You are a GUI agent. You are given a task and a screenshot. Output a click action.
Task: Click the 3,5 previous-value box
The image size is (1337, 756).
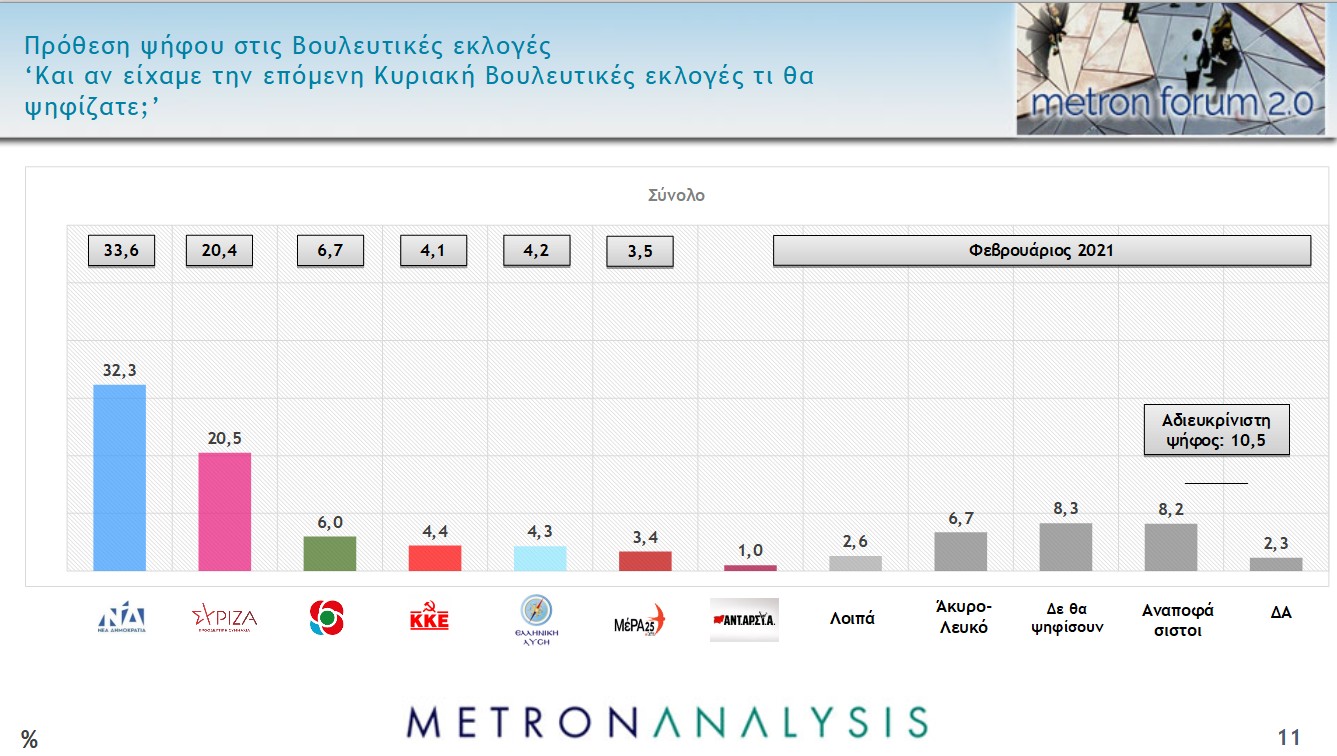pos(640,252)
